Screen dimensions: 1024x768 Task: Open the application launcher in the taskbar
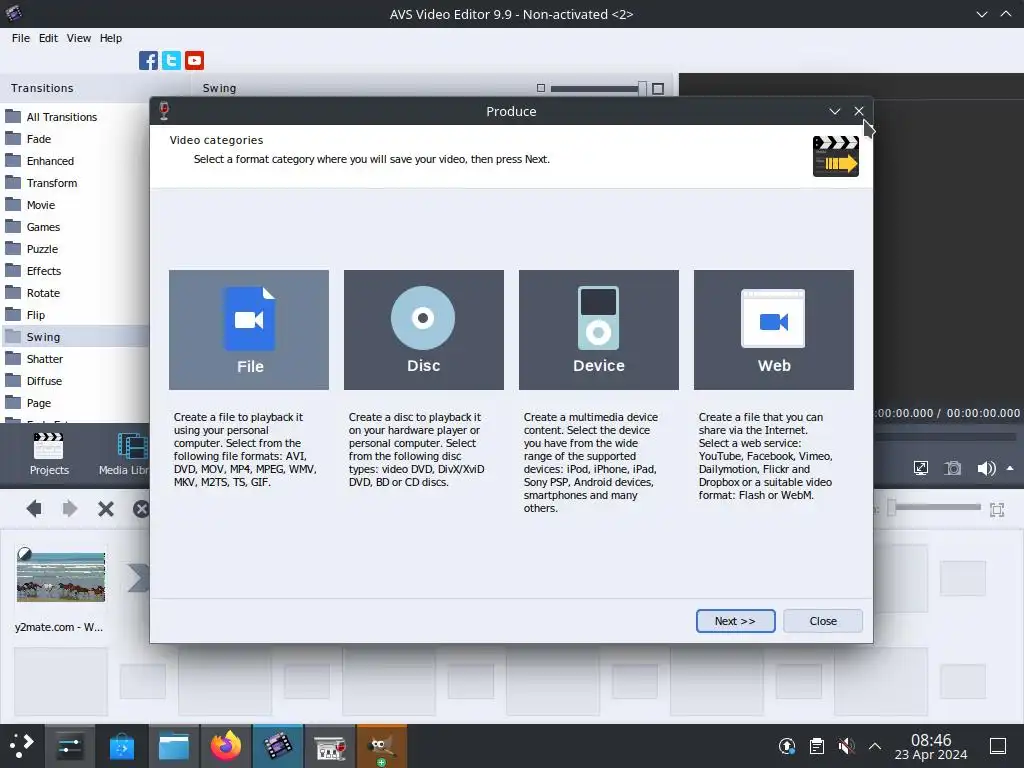coord(22,746)
